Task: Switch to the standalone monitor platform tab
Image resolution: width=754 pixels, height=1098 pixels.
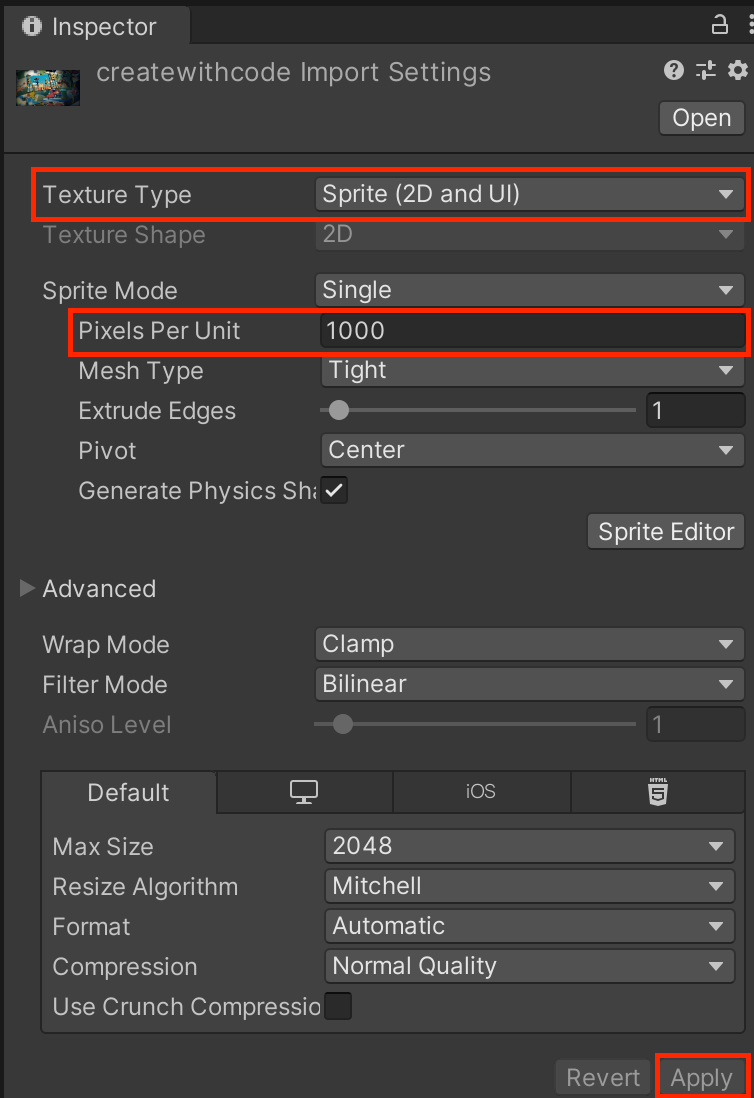Action: pos(304,792)
